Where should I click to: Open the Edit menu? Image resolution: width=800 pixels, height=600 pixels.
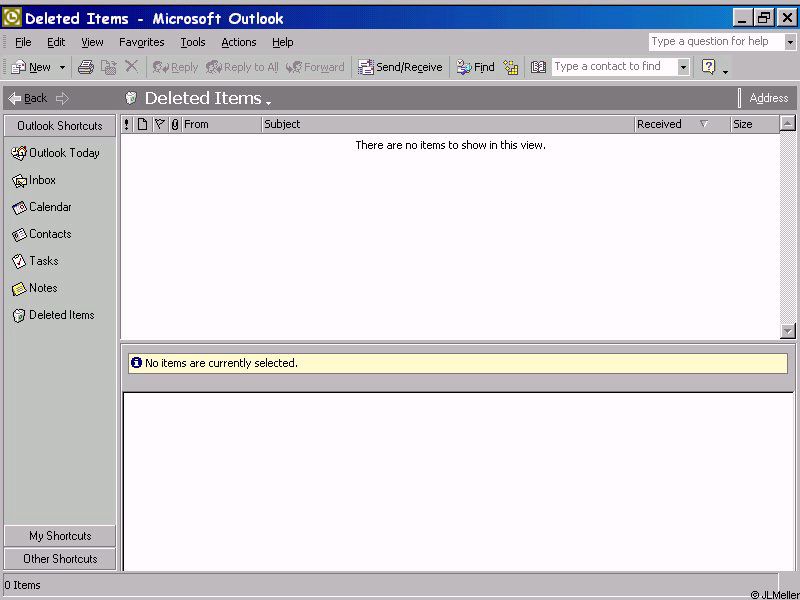pyautogui.click(x=56, y=42)
